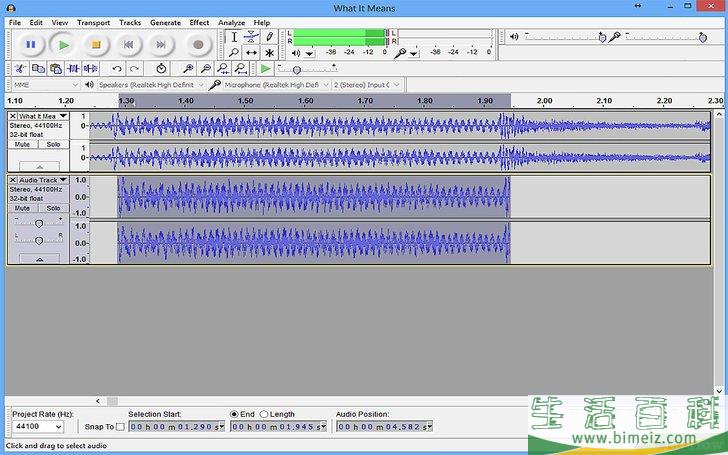Open the Speakers output device dropdown
Image resolution: width=728 pixels, height=455 pixels.
tap(151, 85)
